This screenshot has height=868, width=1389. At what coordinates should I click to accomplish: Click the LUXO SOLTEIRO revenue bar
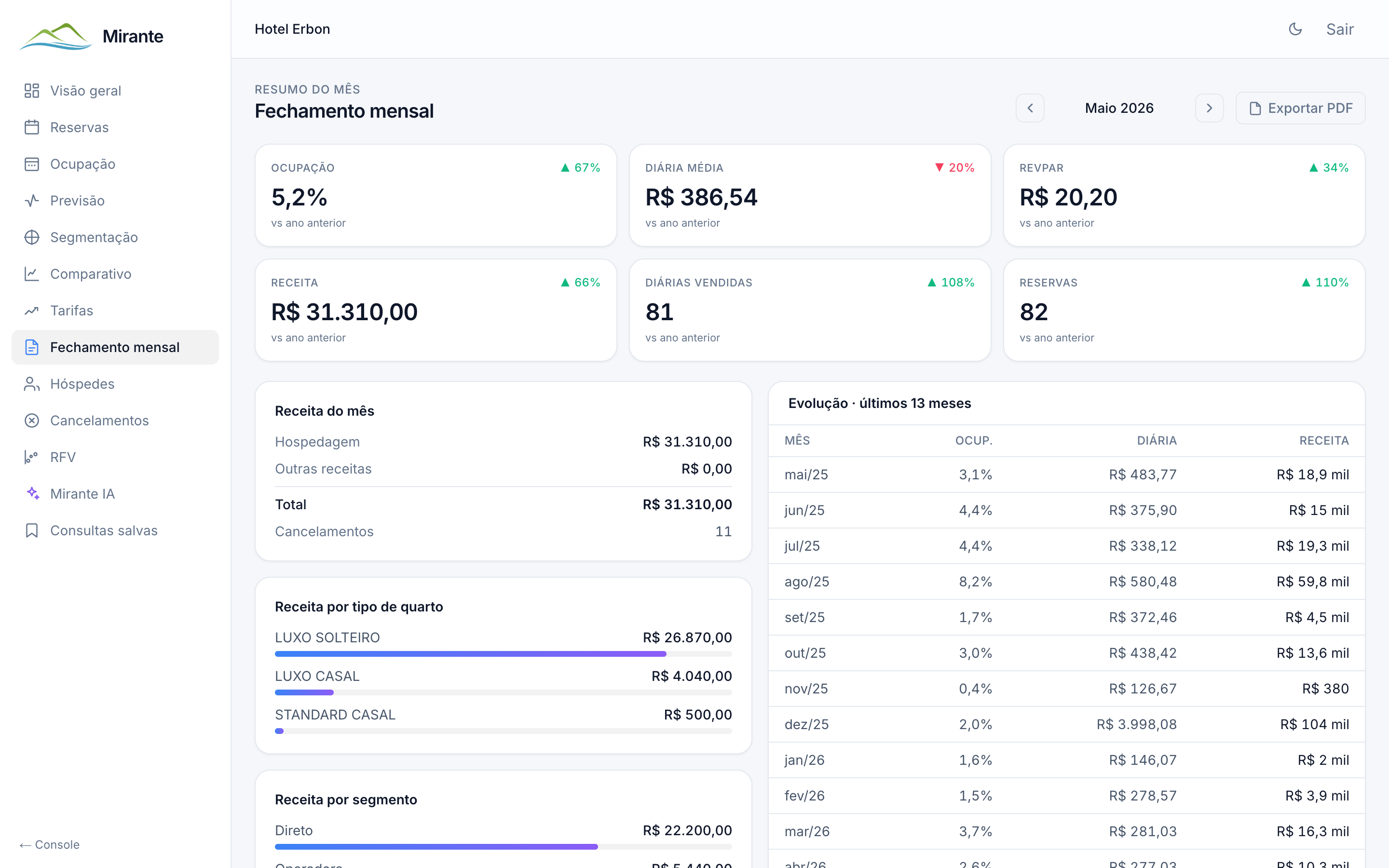504,654
